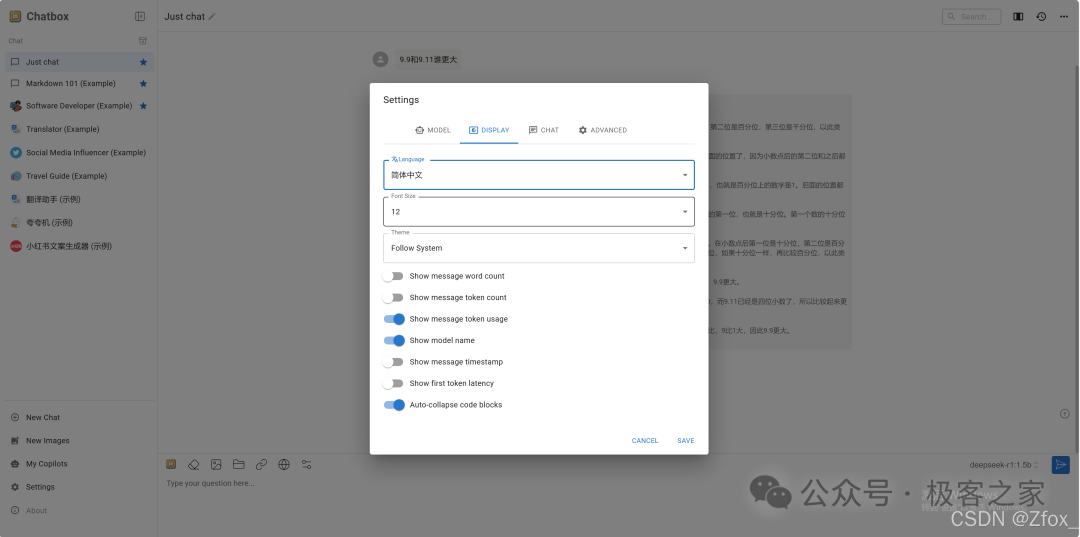
Task: Click the archive icon beside Chat label
Action: 143,41
